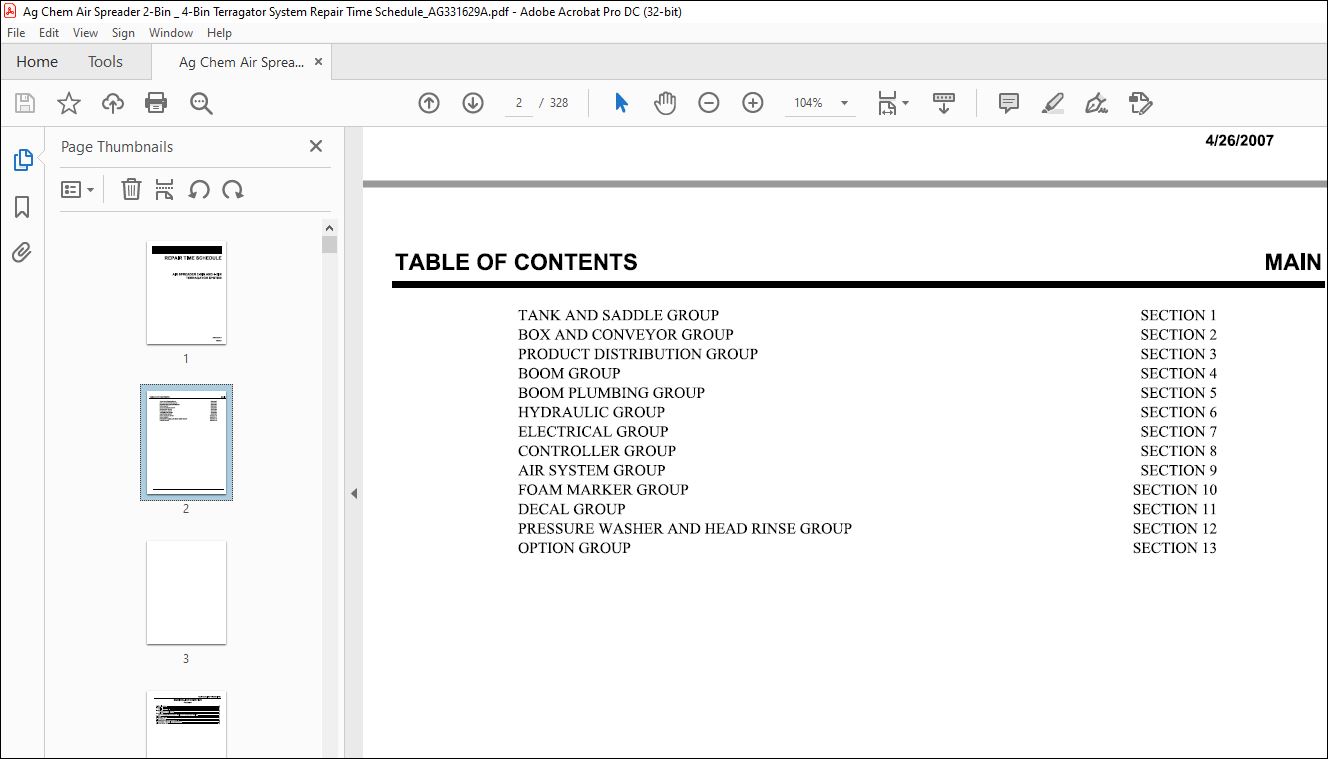Open the Sign menu
1328x759 pixels.
[x=123, y=33]
